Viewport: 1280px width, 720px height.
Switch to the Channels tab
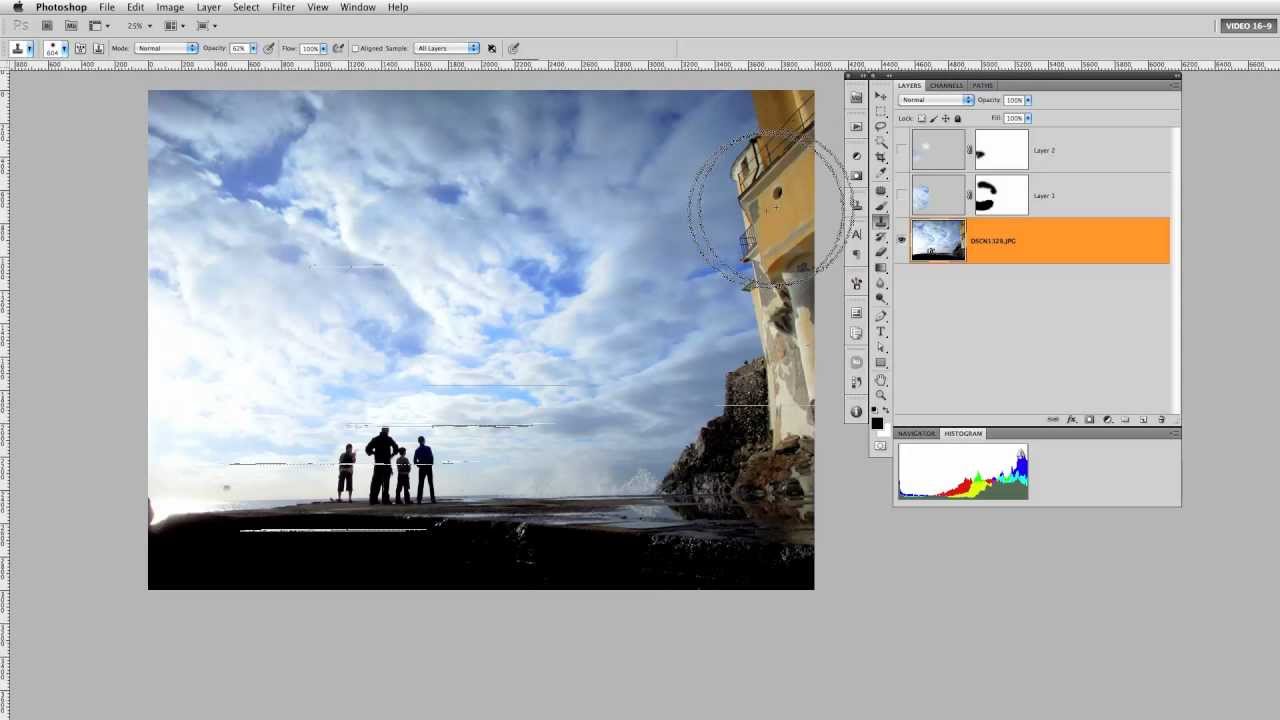pos(946,85)
